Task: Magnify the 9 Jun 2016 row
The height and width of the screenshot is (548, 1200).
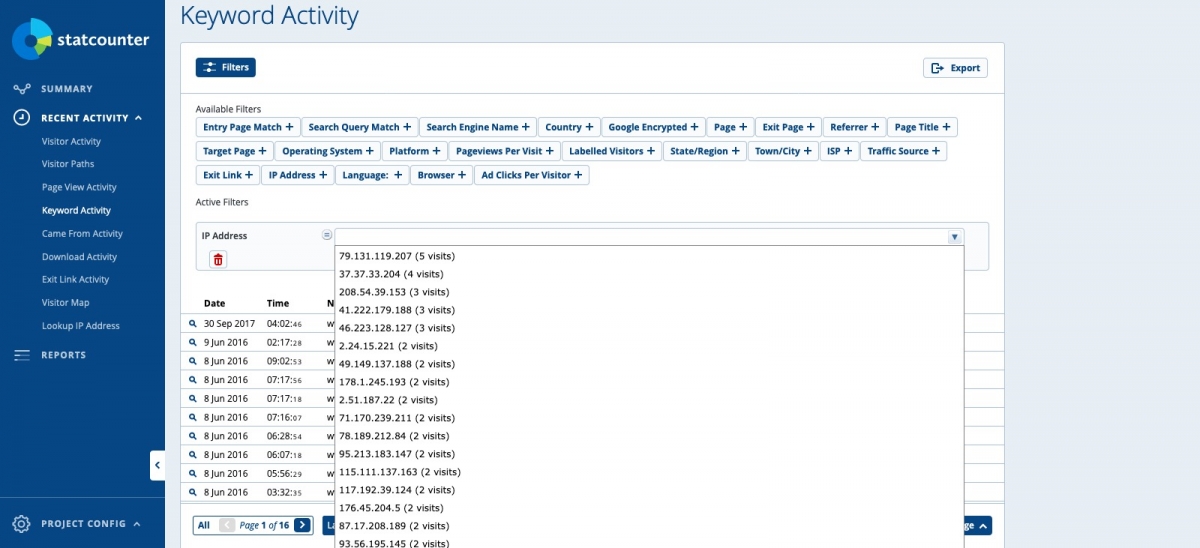Action: click(193, 342)
